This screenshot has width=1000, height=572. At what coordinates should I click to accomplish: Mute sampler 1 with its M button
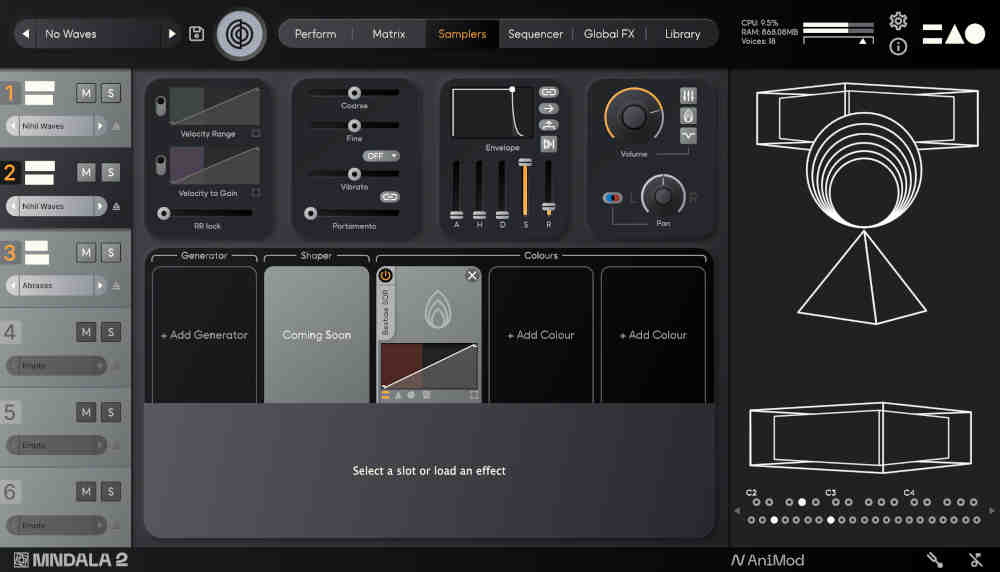pyautogui.click(x=86, y=93)
